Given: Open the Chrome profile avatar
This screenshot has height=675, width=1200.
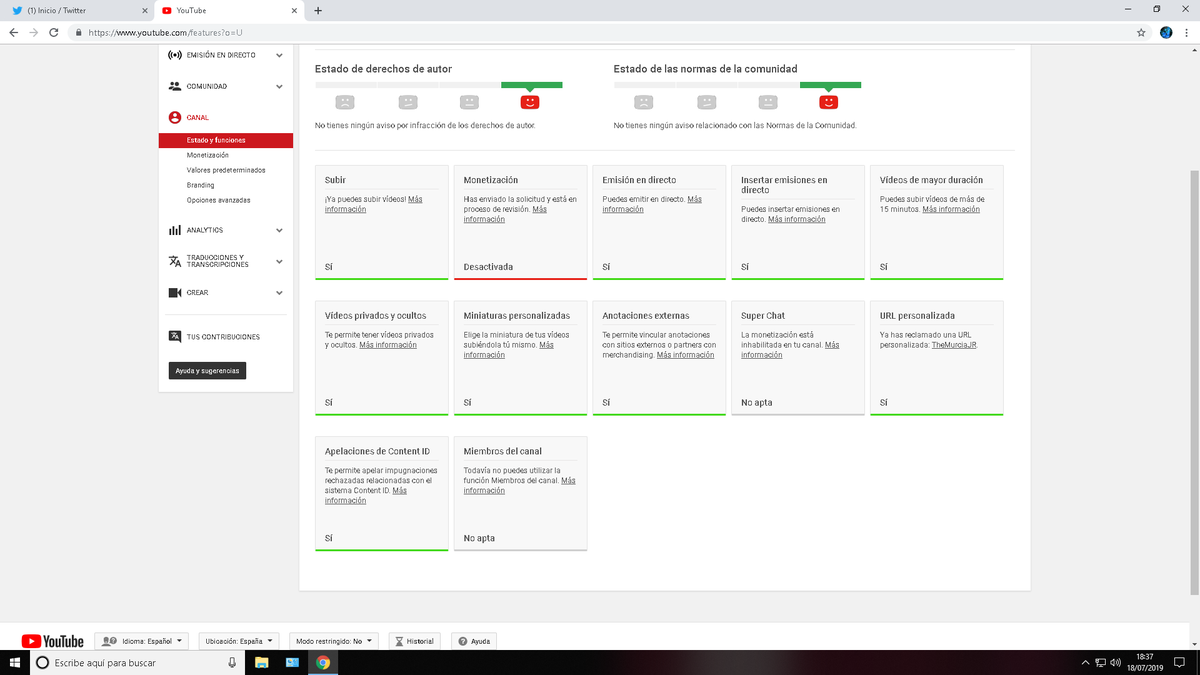Looking at the screenshot, I should (x=1166, y=32).
